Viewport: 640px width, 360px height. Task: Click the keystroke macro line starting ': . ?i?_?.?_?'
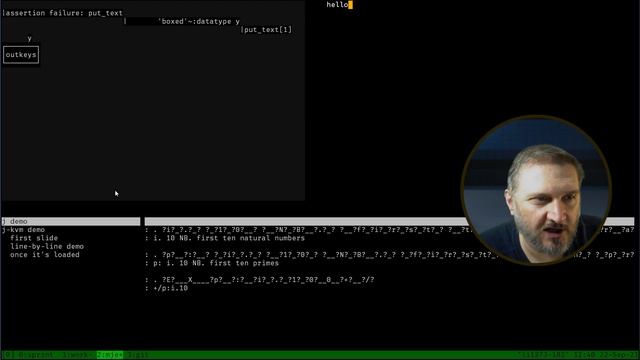tap(389, 230)
